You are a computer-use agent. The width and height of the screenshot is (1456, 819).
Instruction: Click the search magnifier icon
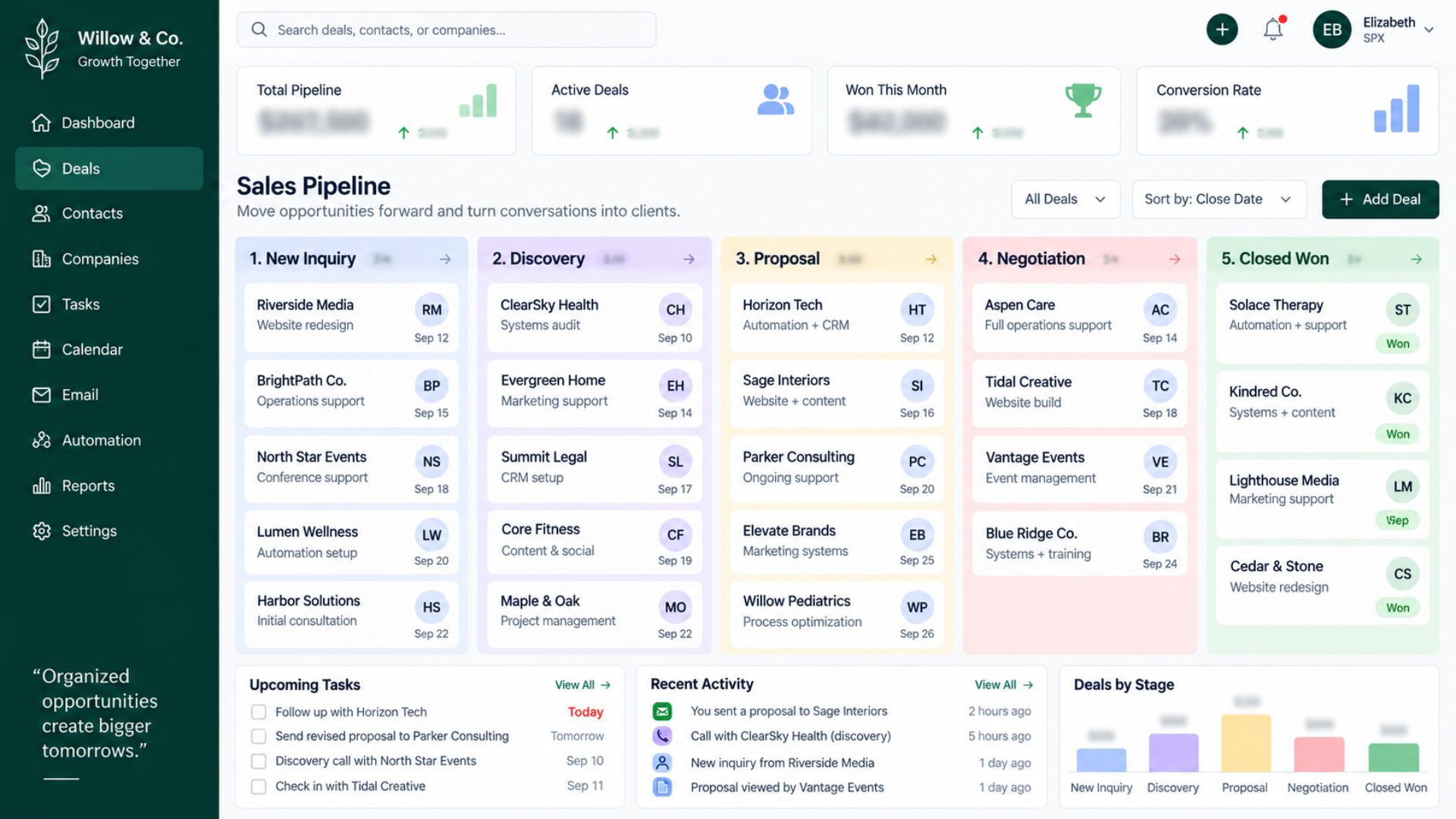[x=259, y=30]
